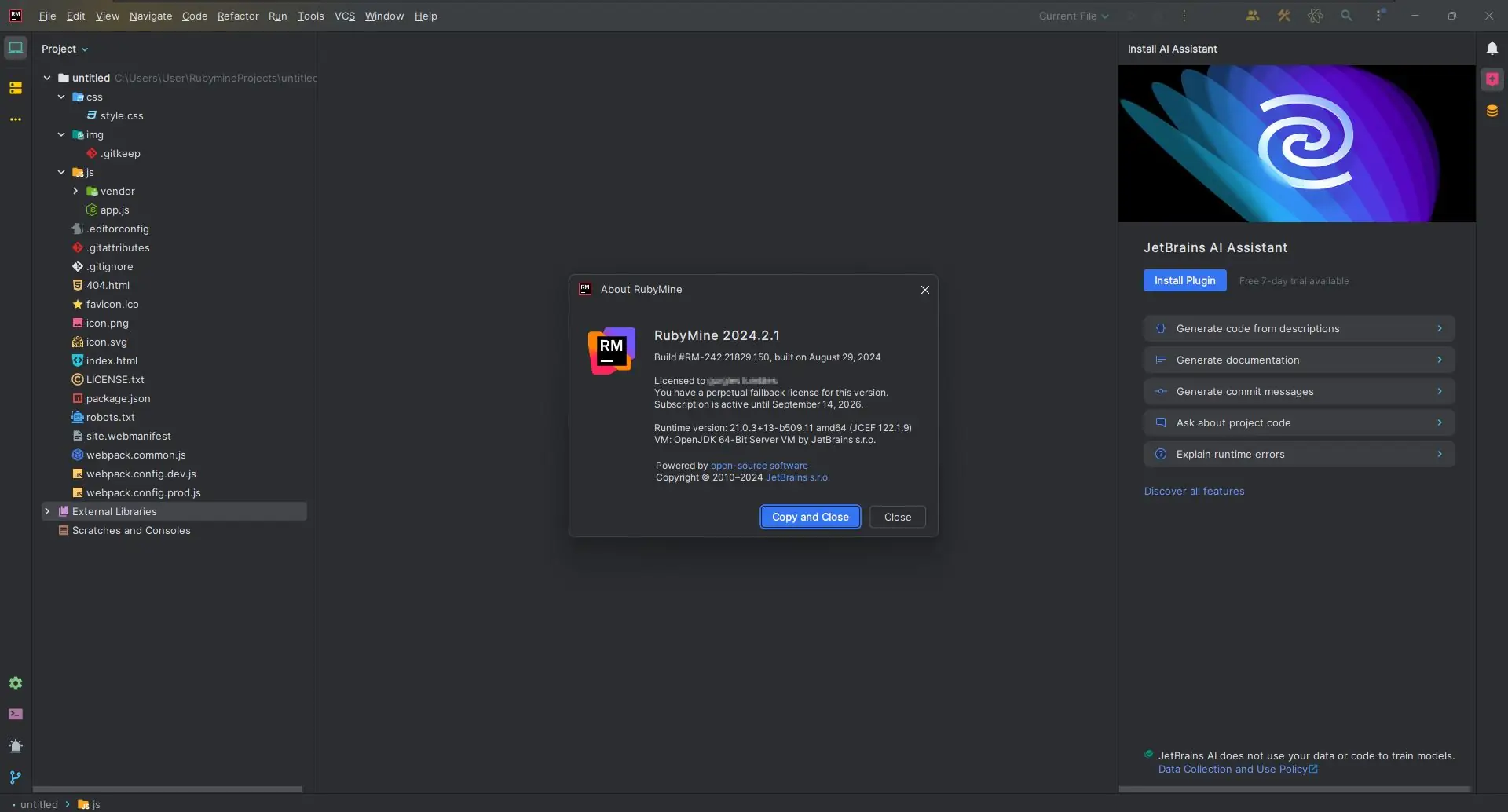Open the green gear Services tool window
This screenshot has width=1508, height=812.
16,683
